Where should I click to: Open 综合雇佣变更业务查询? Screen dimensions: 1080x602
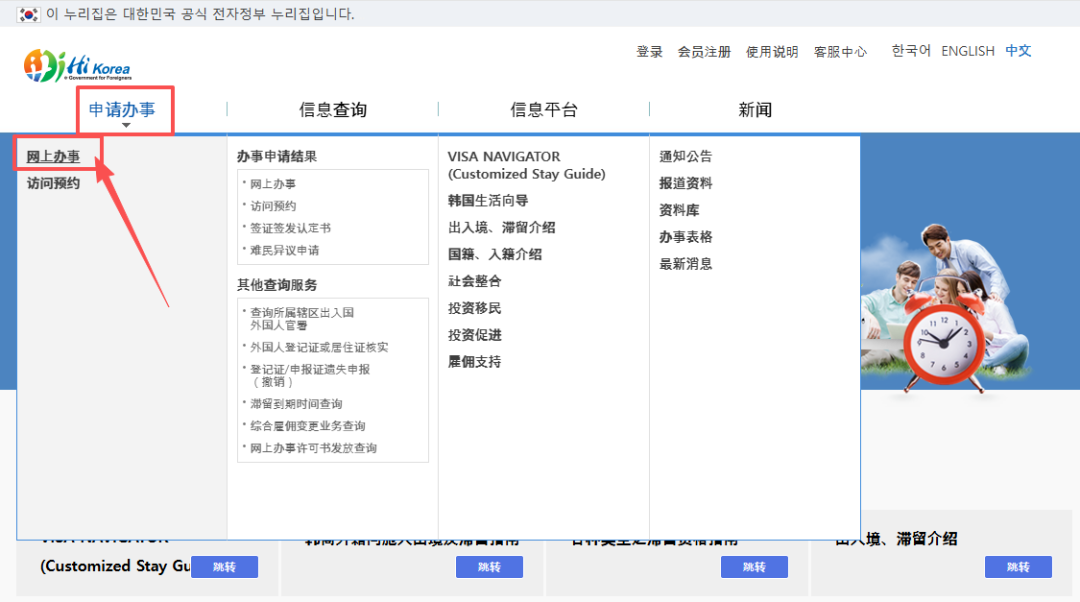(x=307, y=426)
